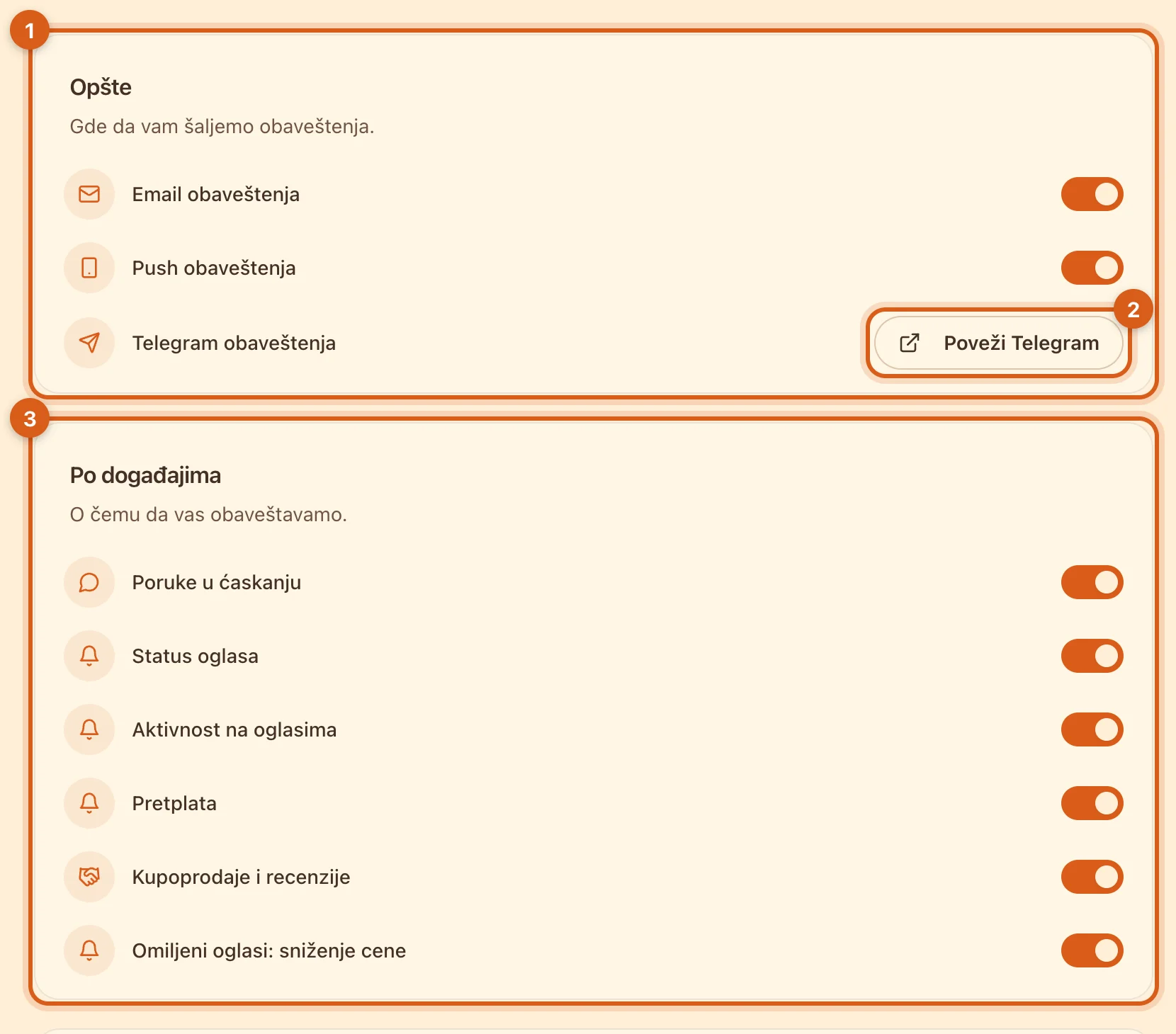This screenshot has width=1176, height=1034.
Task: Click the external link icon in Poveži Telegram
Action: [x=910, y=343]
